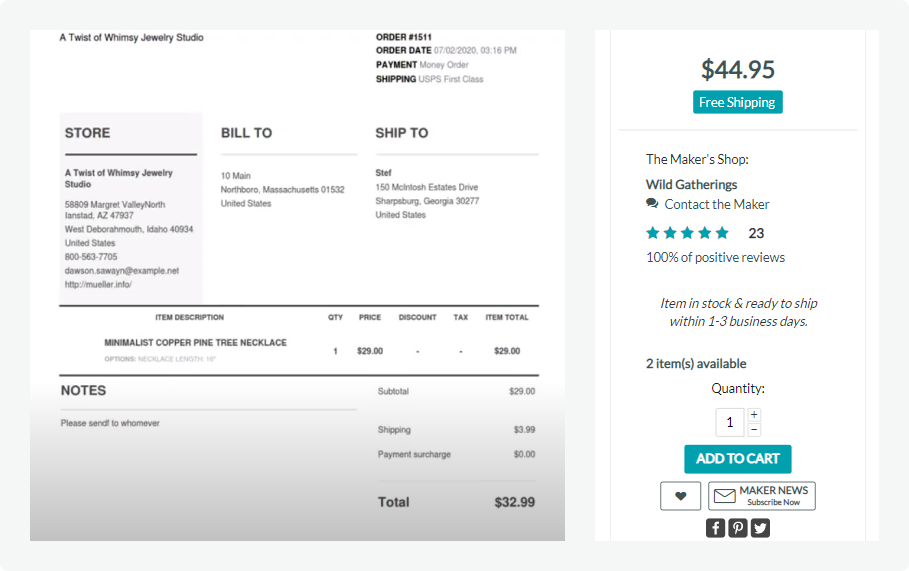This screenshot has height=571, width=909.
Task: Click the quantity input field
Action: [730, 422]
